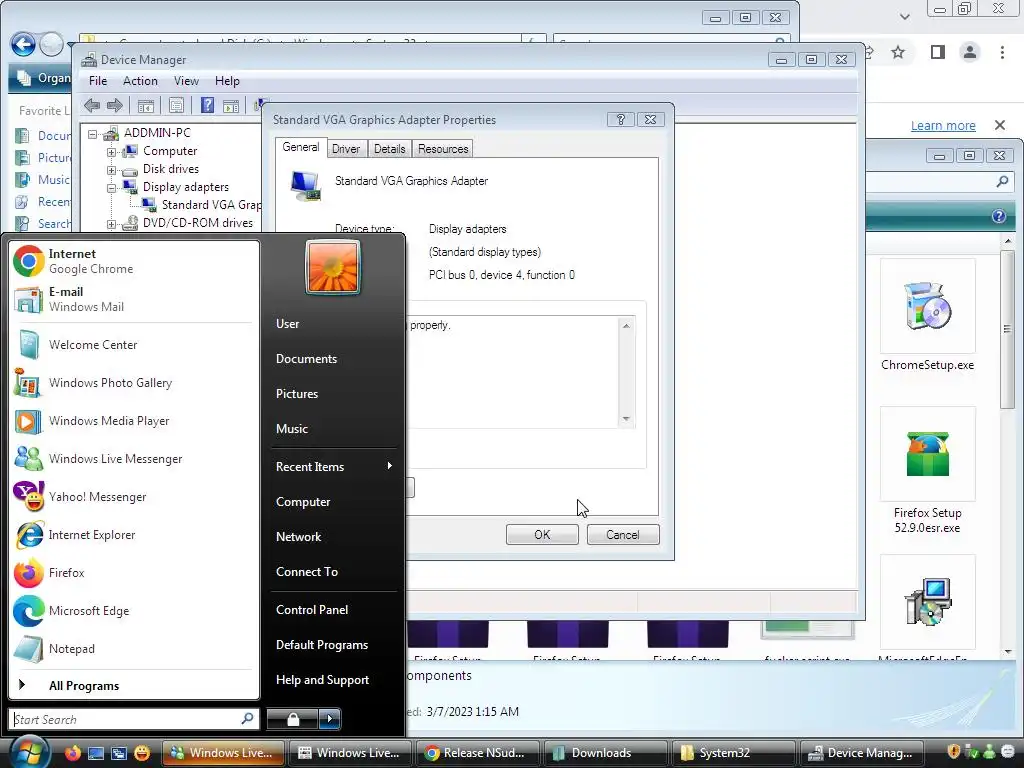Click OK in adapter Properties dialog
The height and width of the screenshot is (768, 1024).
tap(542, 535)
